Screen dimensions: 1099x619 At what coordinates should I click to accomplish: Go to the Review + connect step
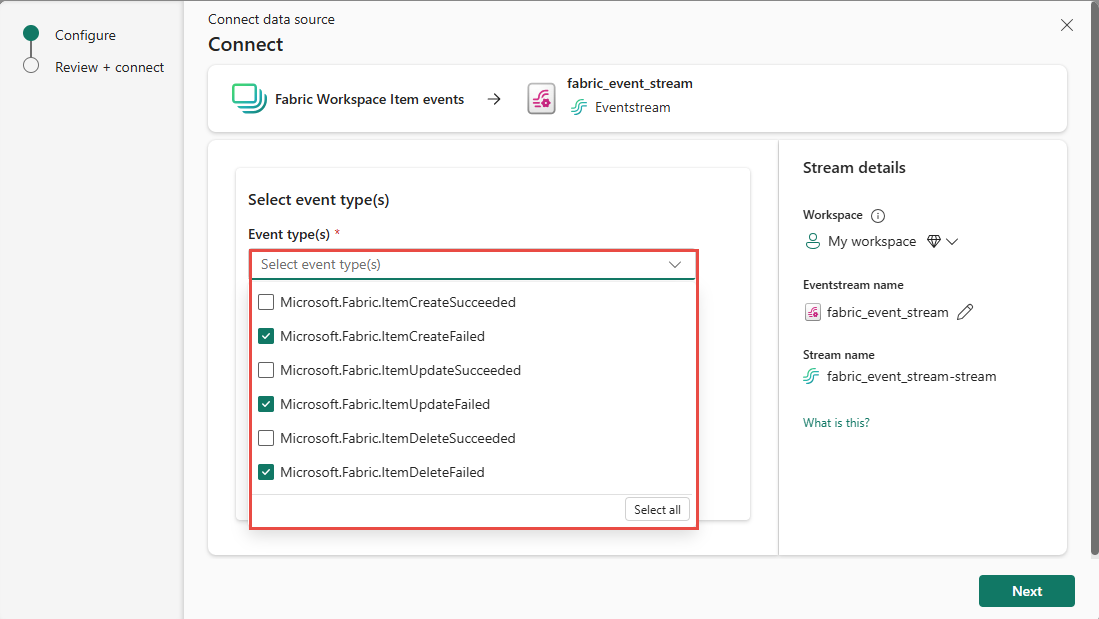(109, 67)
